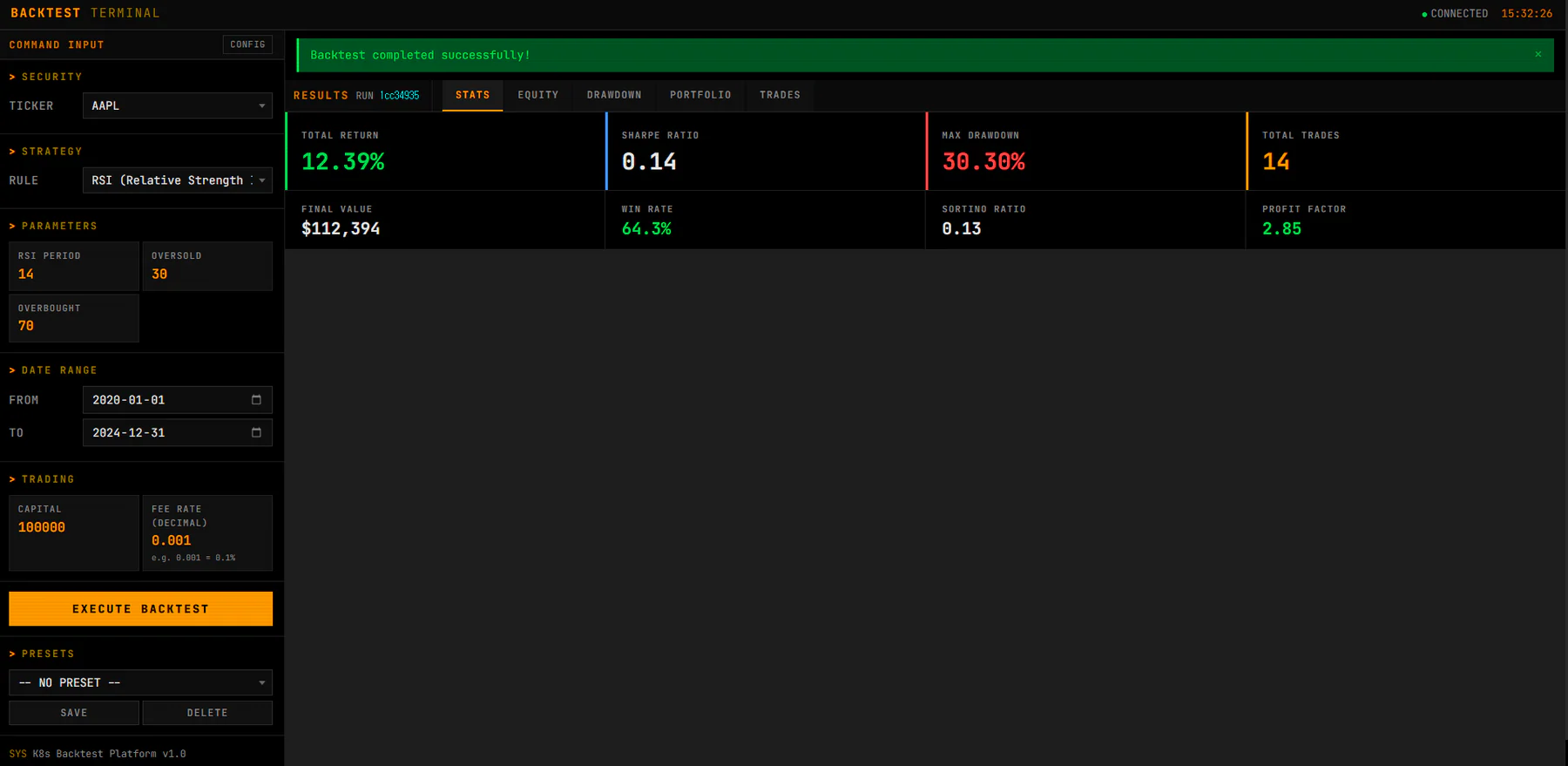Click the CONNECTED status indicator
The width and height of the screenshot is (1568, 766).
click(x=1455, y=14)
